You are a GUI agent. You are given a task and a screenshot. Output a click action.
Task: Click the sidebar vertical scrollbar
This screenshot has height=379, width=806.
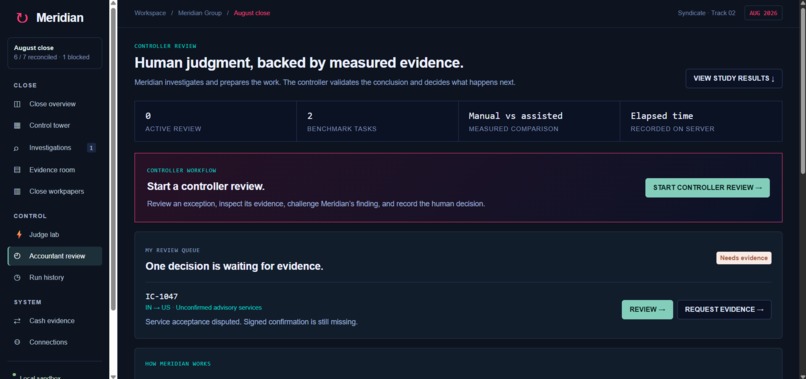(113, 159)
